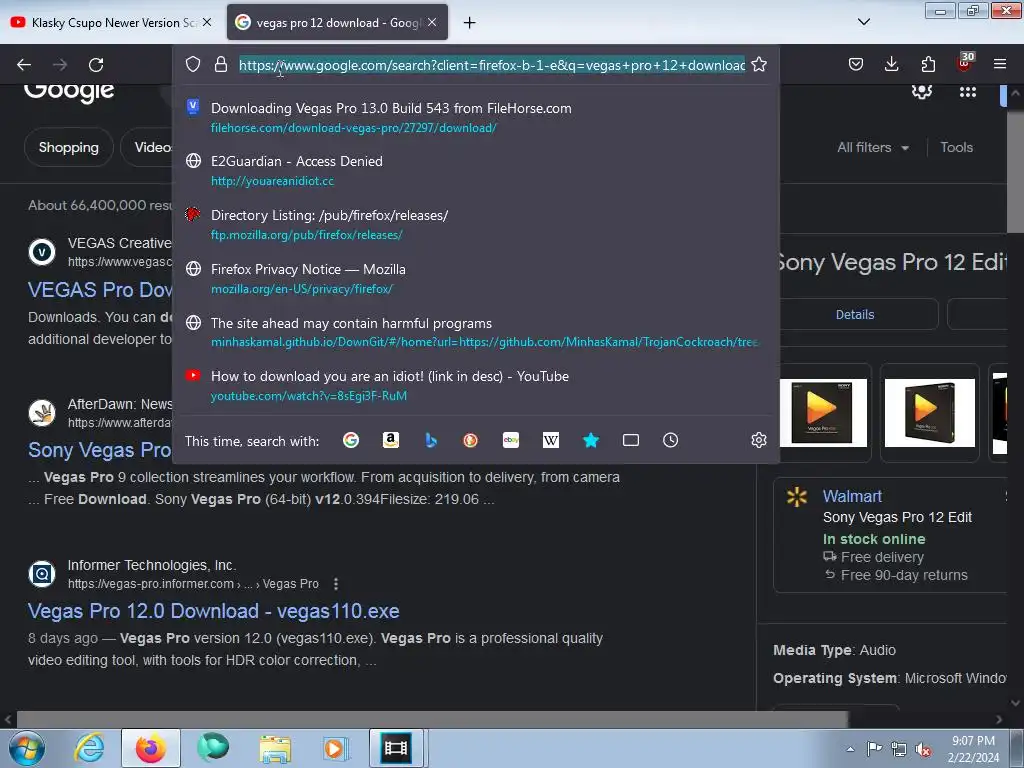Image resolution: width=1024 pixels, height=768 pixels.
Task: Click the URL address bar field
Action: [x=491, y=65]
